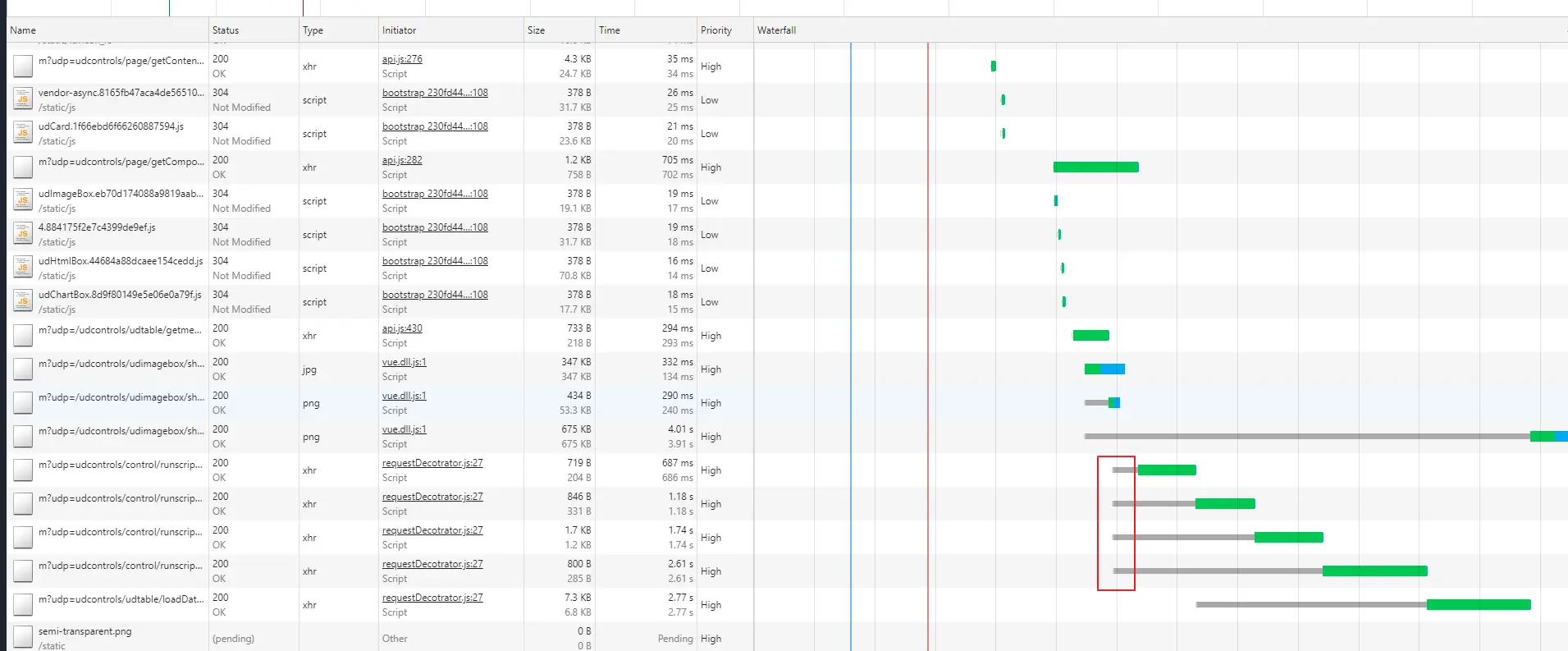Open the api.js:282 initiator link
The height and width of the screenshot is (651, 1568).
click(x=402, y=160)
